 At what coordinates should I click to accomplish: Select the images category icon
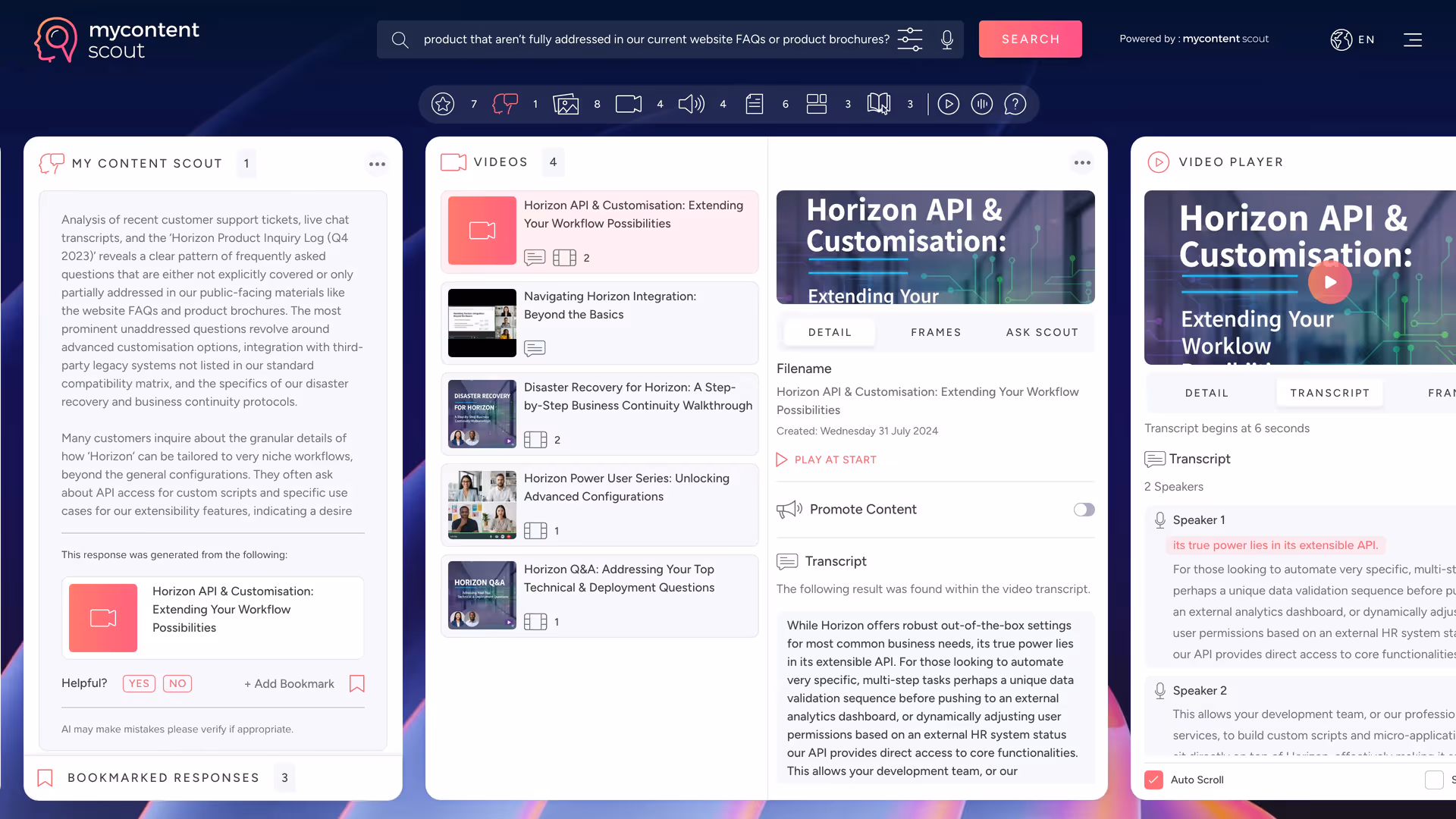click(x=566, y=104)
